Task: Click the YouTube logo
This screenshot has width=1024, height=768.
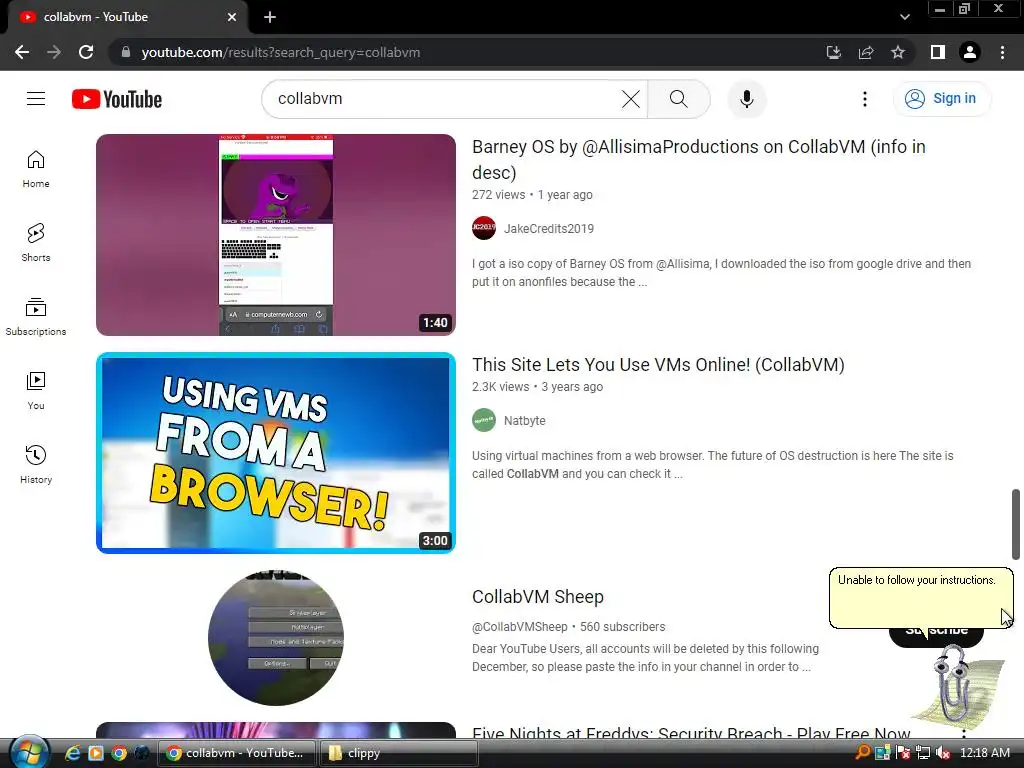Action: (117, 99)
